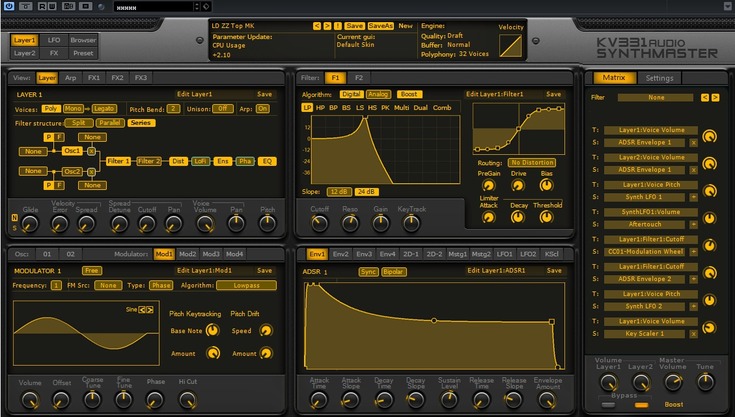This screenshot has width=735, height=417.
Task: Open the Browser tab
Action: tap(83, 40)
